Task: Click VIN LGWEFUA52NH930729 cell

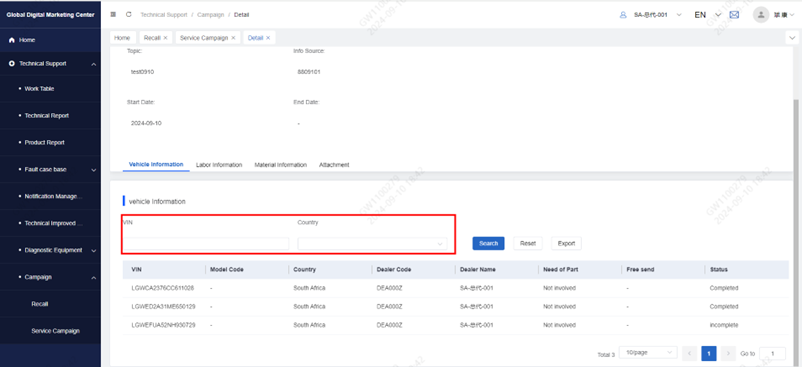Action: click(x=163, y=325)
